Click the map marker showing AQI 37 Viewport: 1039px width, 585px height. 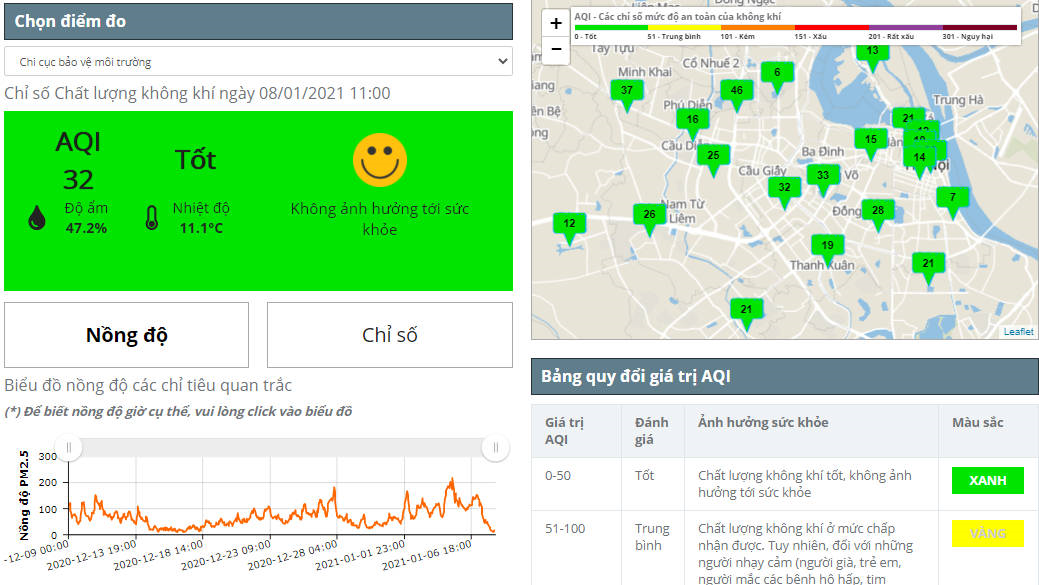pos(627,92)
